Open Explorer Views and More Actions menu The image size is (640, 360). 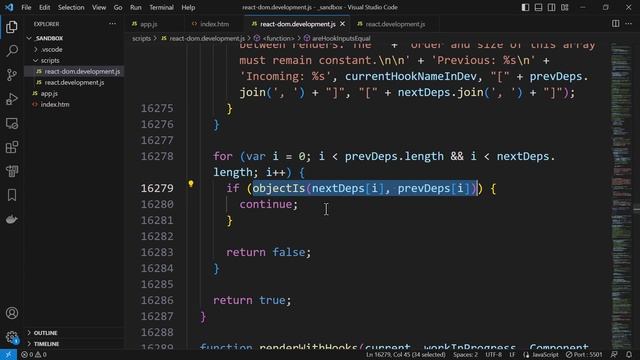coord(112,24)
